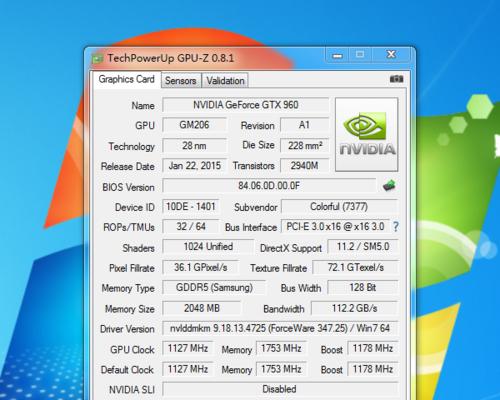Click the camera screenshot icon
Image resolution: width=500 pixels, height=400 pixels.
[x=396, y=79]
